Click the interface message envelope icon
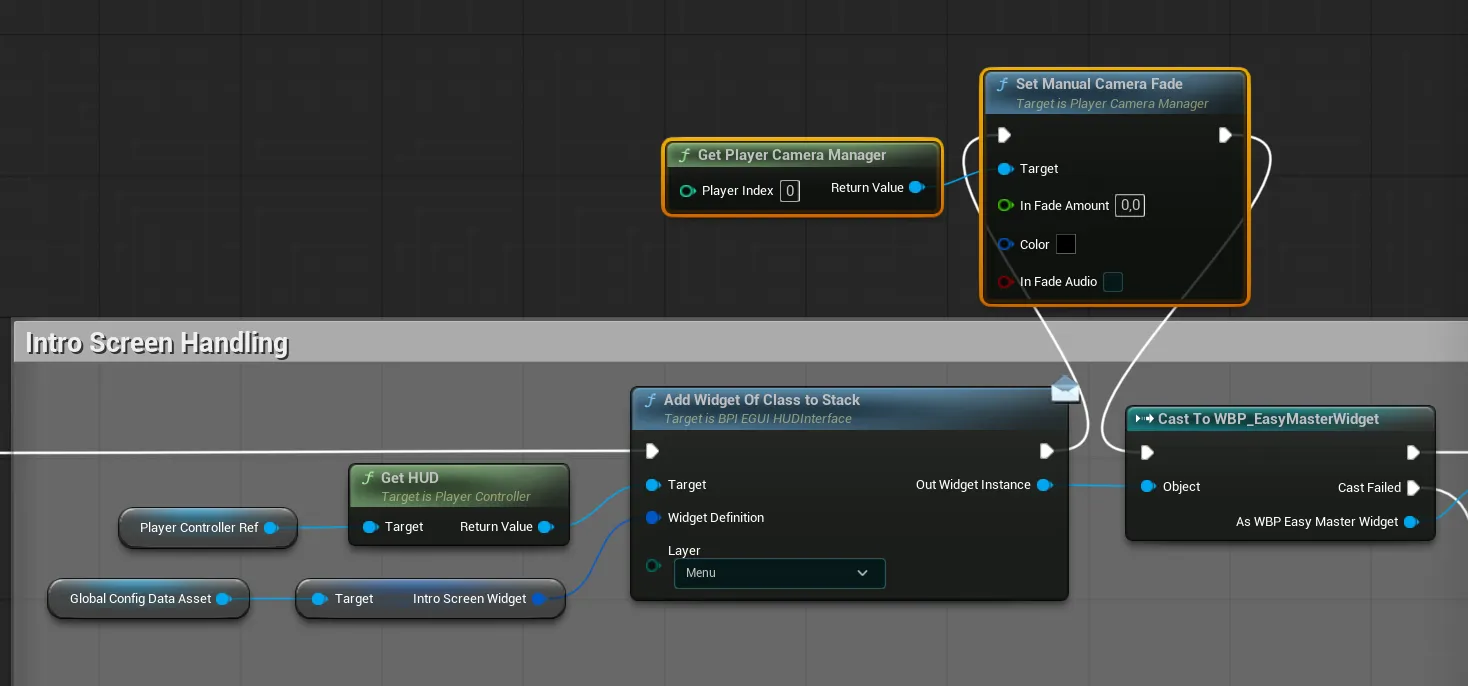Viewport: 1468px width, 686px height. tap(1066, 390)
